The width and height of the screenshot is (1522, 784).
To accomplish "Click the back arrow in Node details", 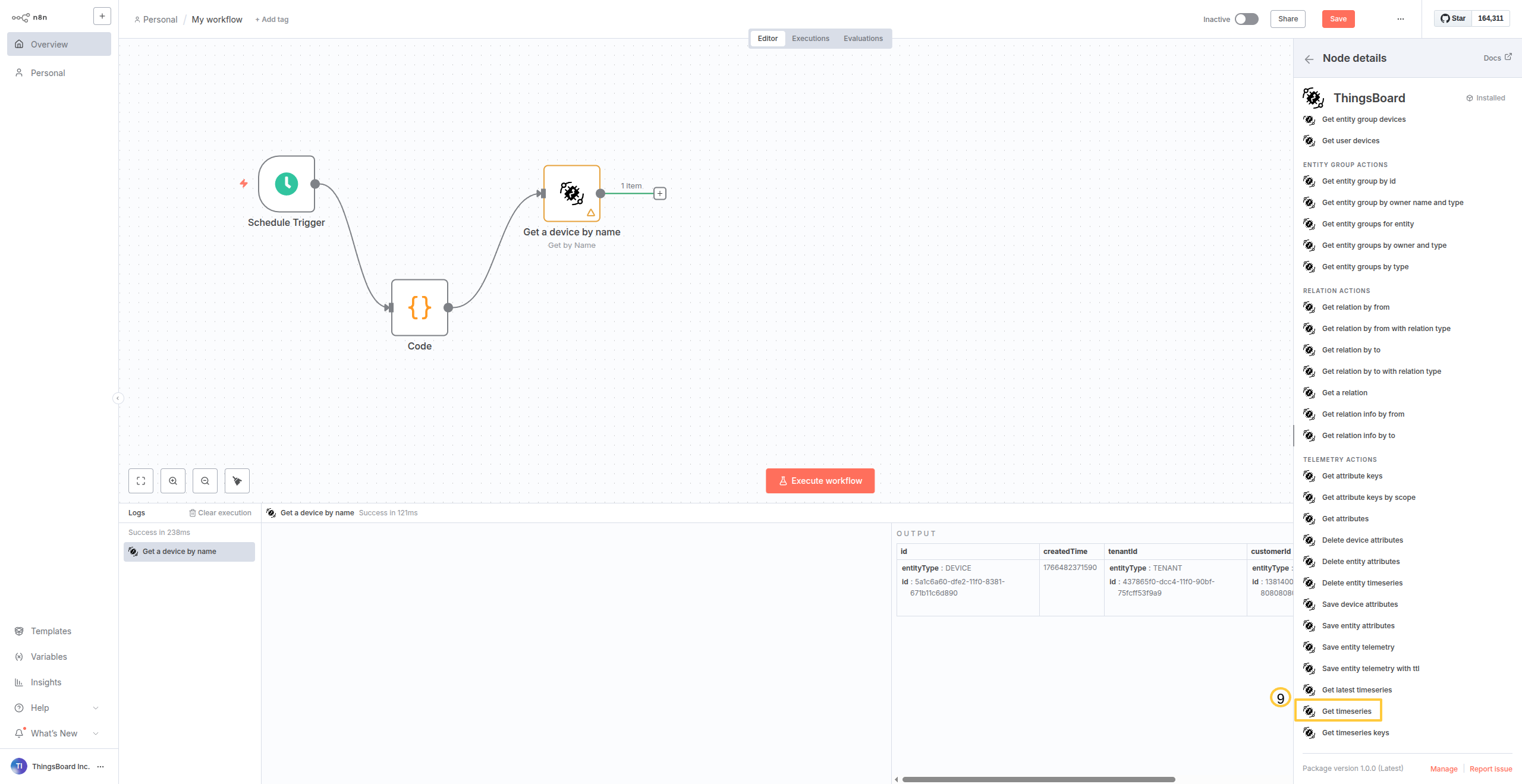I will 1309,59.
